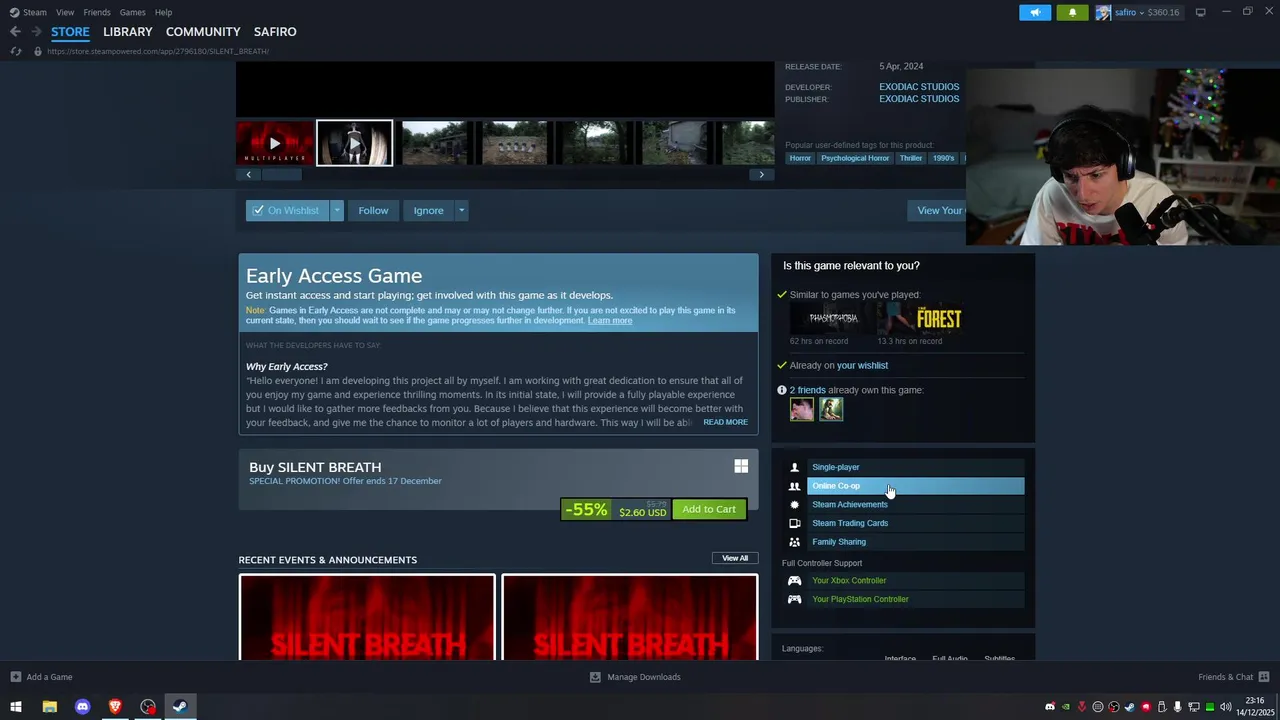The width and height of the screenshot is (1280, 720).
Task: Open the green notifications bell
Action: pyautogui.click(x=1072, y=12)
